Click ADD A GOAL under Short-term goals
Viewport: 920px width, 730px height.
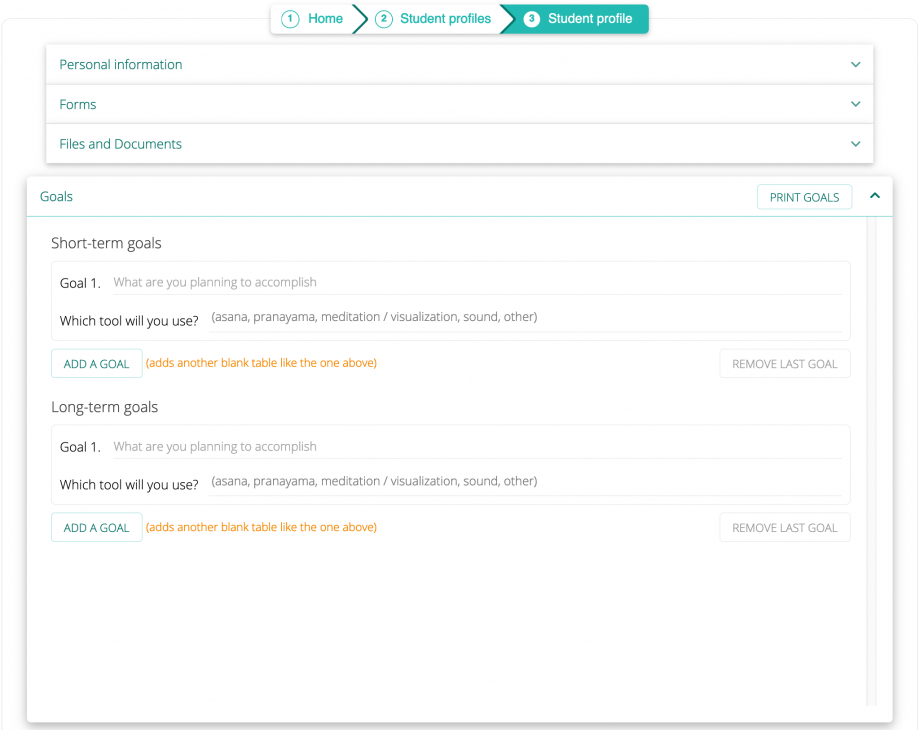pos(96,363)
